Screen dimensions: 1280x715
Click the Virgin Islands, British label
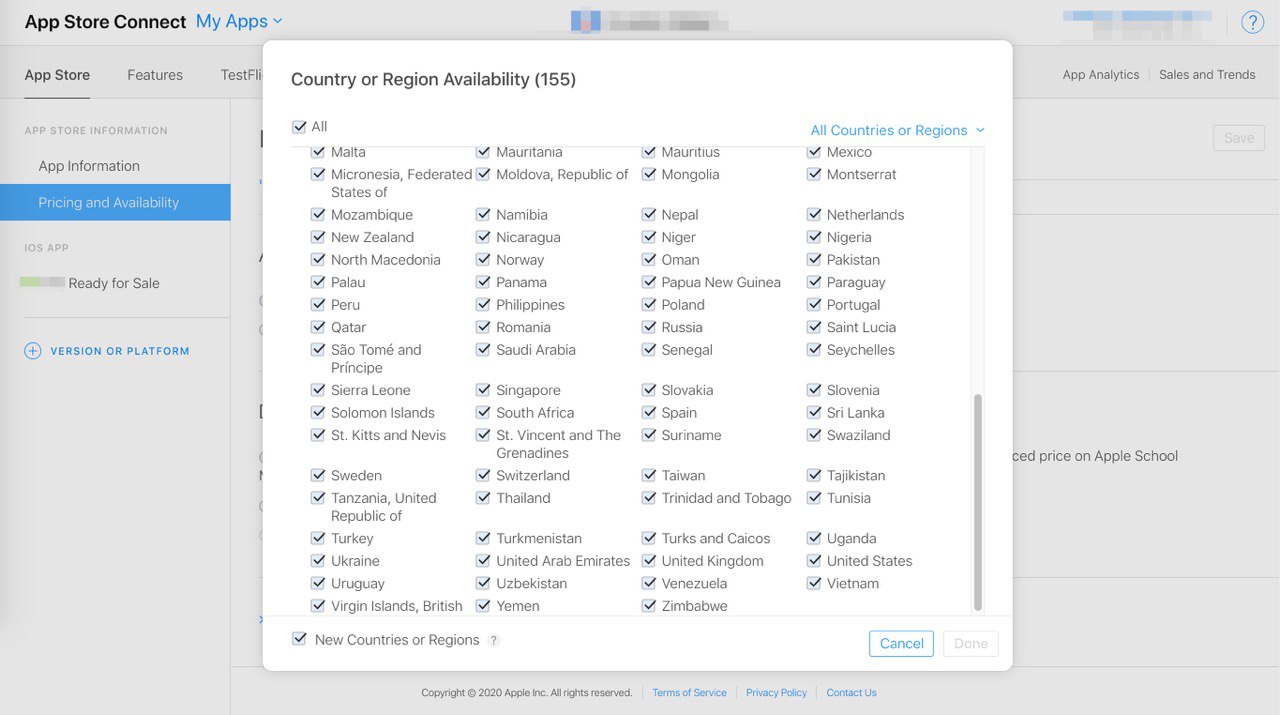[x=397, y=606]
